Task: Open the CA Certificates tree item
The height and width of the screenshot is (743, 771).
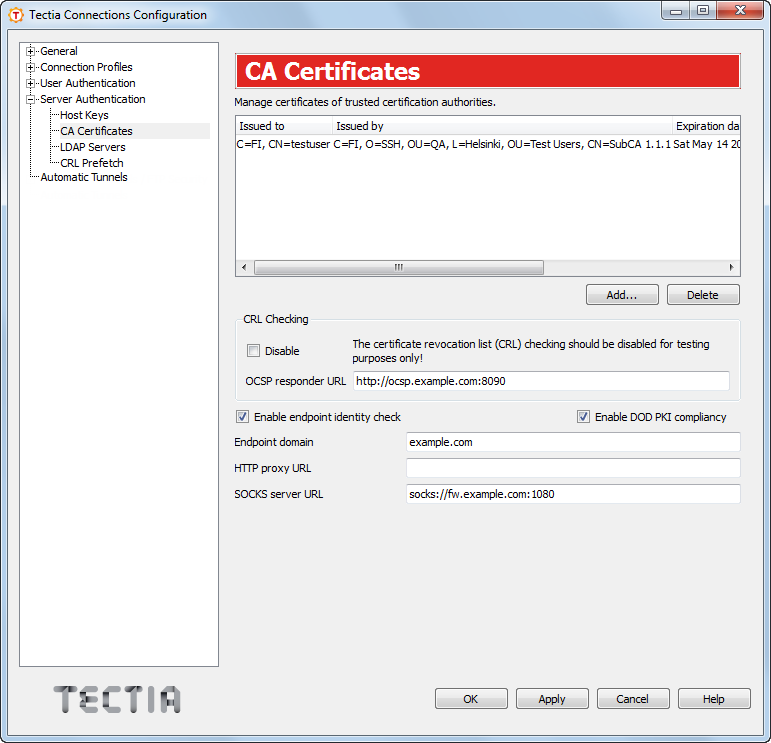Action: point(96,131)
